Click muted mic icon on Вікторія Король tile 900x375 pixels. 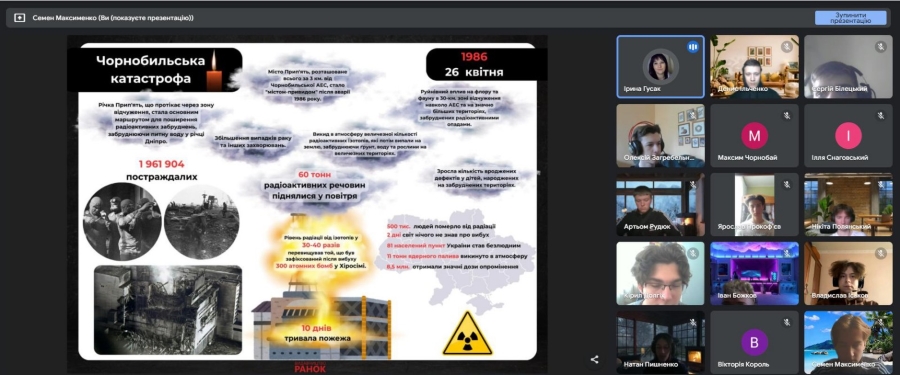point(787,322)
